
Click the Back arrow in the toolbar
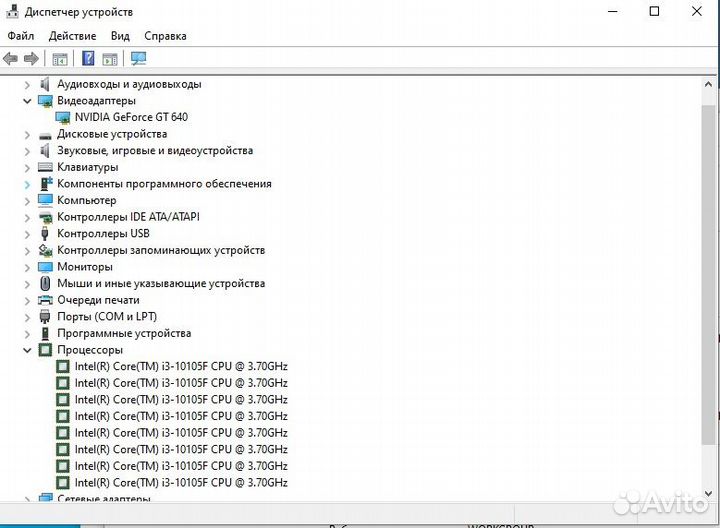click(11, 59)
